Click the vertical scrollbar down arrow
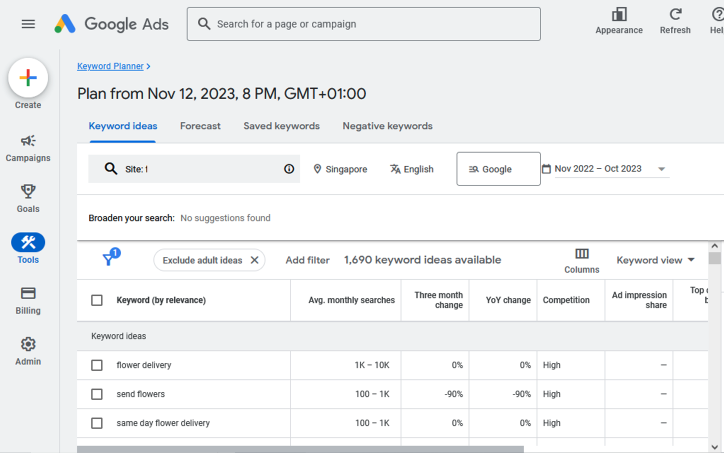 point(715,447)
